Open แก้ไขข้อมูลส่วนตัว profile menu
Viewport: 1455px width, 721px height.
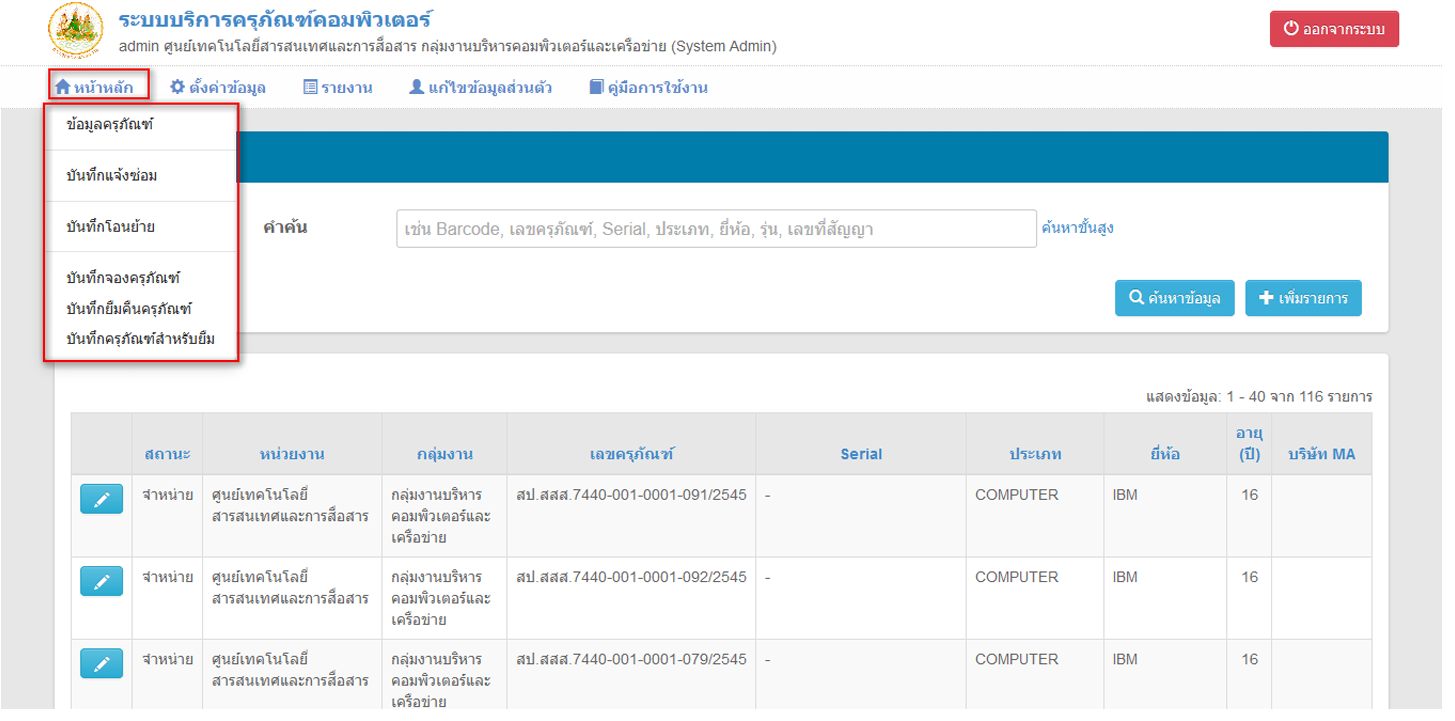click(x=480, y=87)
